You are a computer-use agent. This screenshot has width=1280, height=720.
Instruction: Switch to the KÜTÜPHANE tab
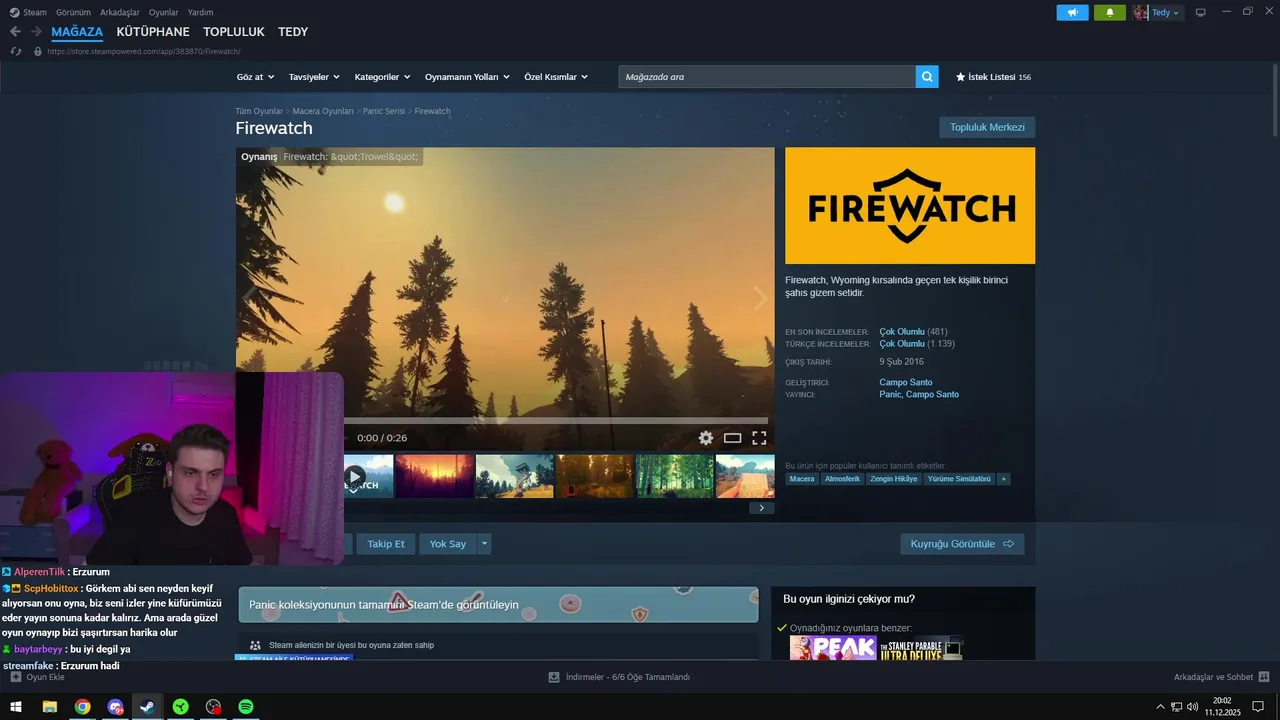pyautogui.click(x=153, y=32)
